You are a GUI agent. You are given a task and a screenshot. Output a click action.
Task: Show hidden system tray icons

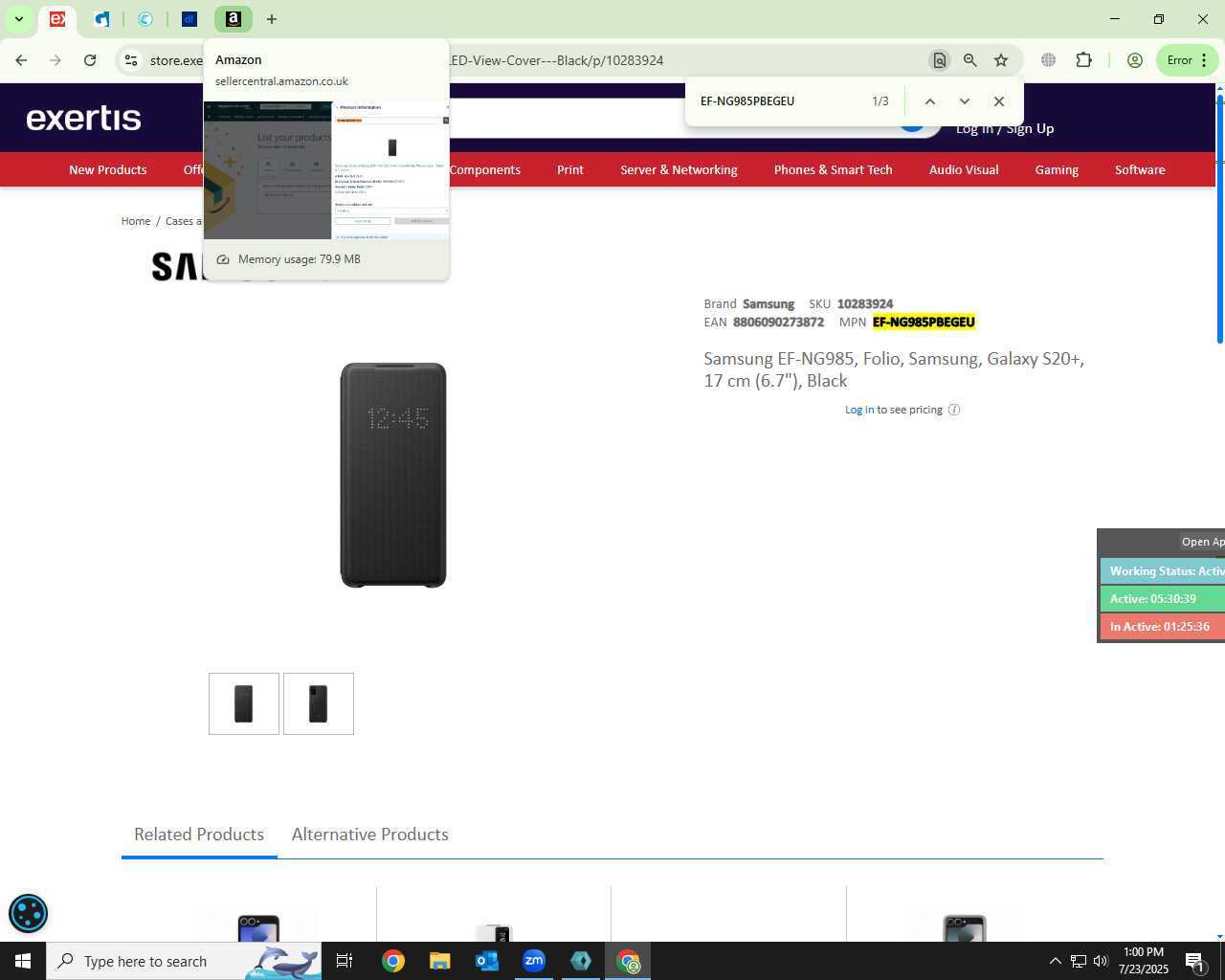(1055, 961)
